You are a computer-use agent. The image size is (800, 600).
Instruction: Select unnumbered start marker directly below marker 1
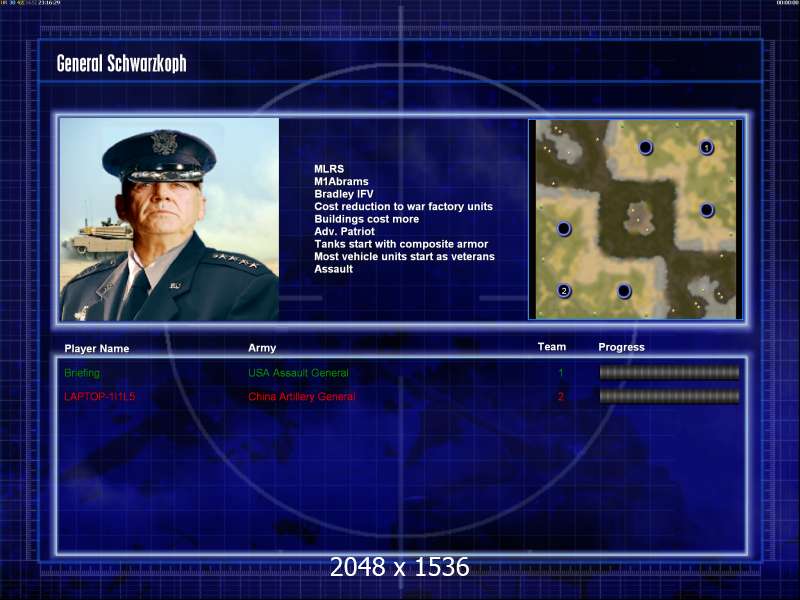(x=707, y=210)
